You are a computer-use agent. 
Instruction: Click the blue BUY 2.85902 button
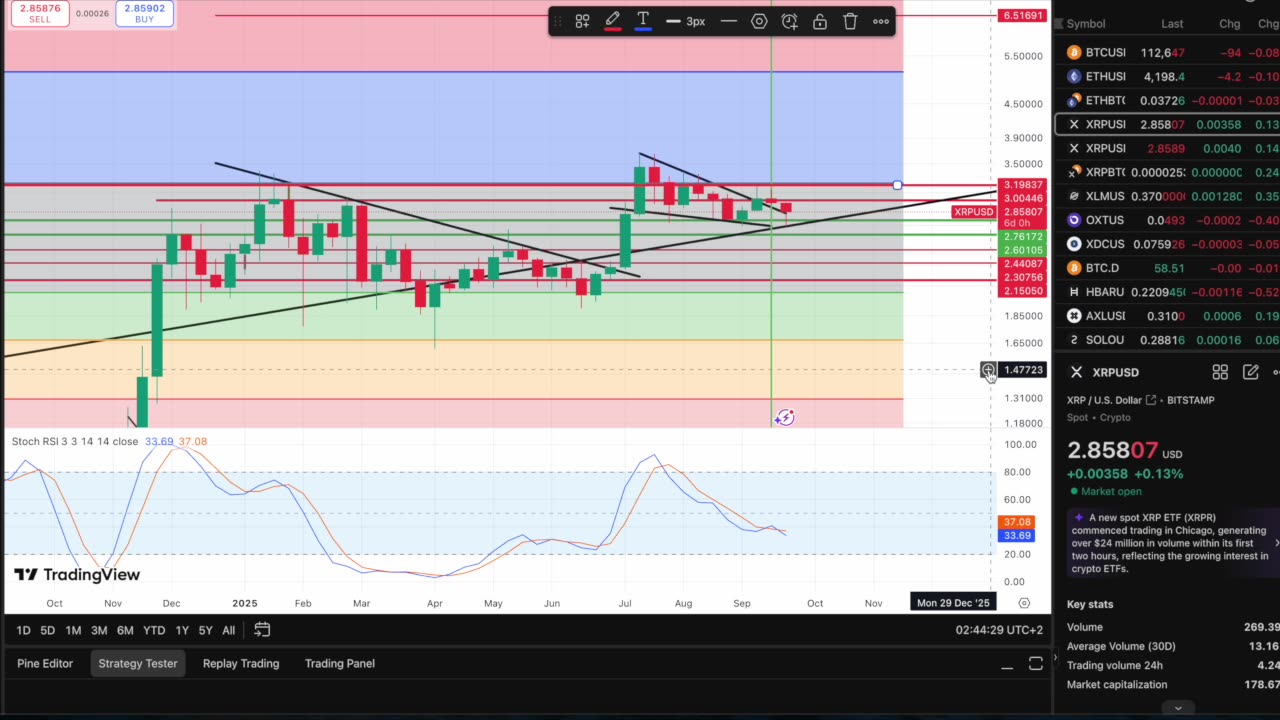coord(145,13)
